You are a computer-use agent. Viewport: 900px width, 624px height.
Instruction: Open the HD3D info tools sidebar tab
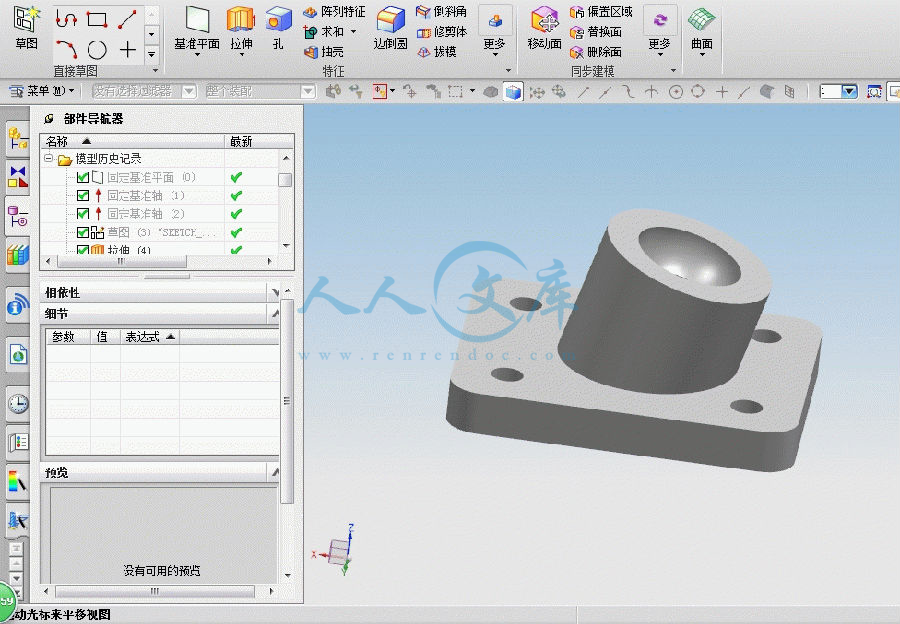18,305
